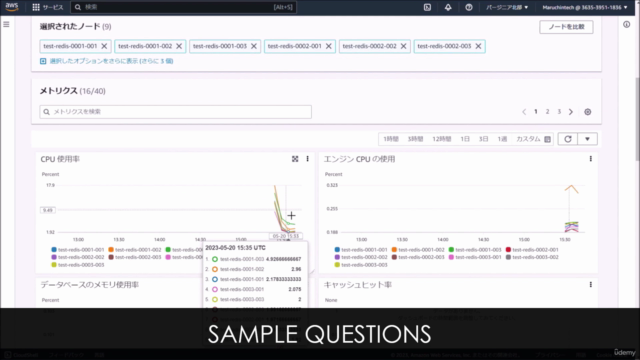Expand 選択したオプションをさらに表示 link
640x360 pixels.
coord(107,61)
